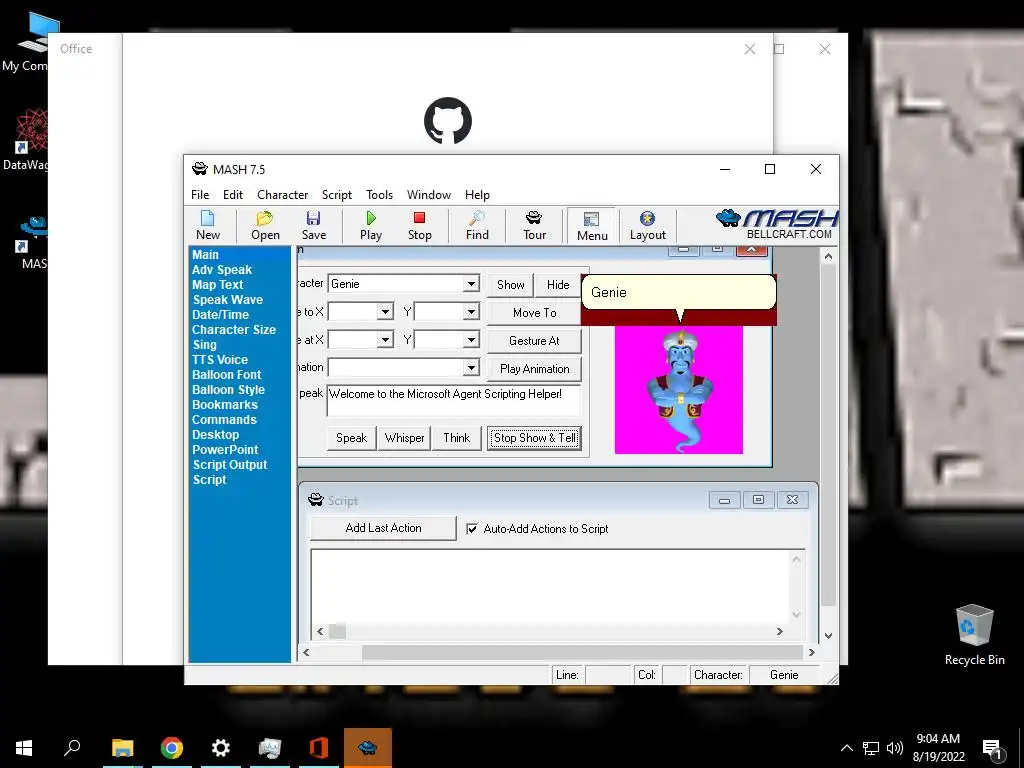Click the Move To button
The image size is (1024, 768).
tap(534, 313)
